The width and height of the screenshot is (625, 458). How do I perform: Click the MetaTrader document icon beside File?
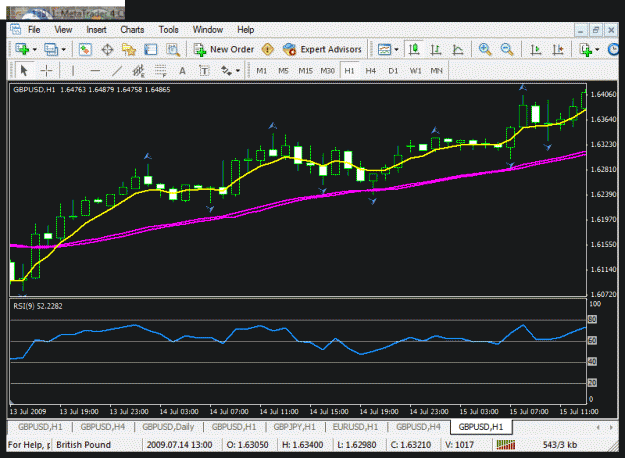coord(16,29)
